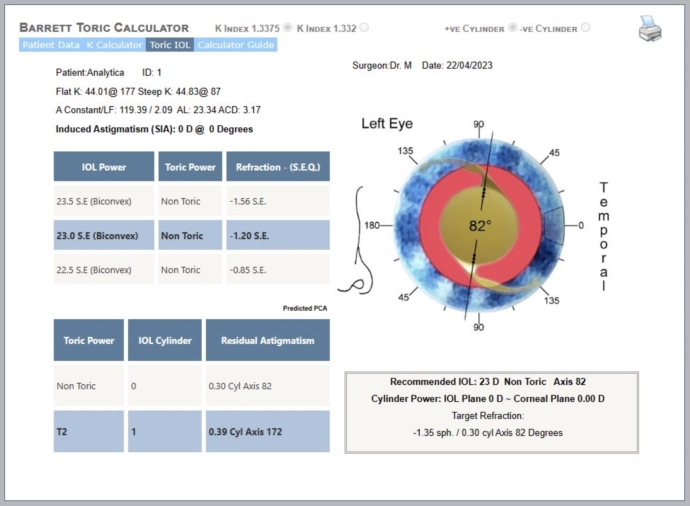Screen dimensions: 690x506
Task: Switch to the K Calculator tab
Action: (116, 45)
